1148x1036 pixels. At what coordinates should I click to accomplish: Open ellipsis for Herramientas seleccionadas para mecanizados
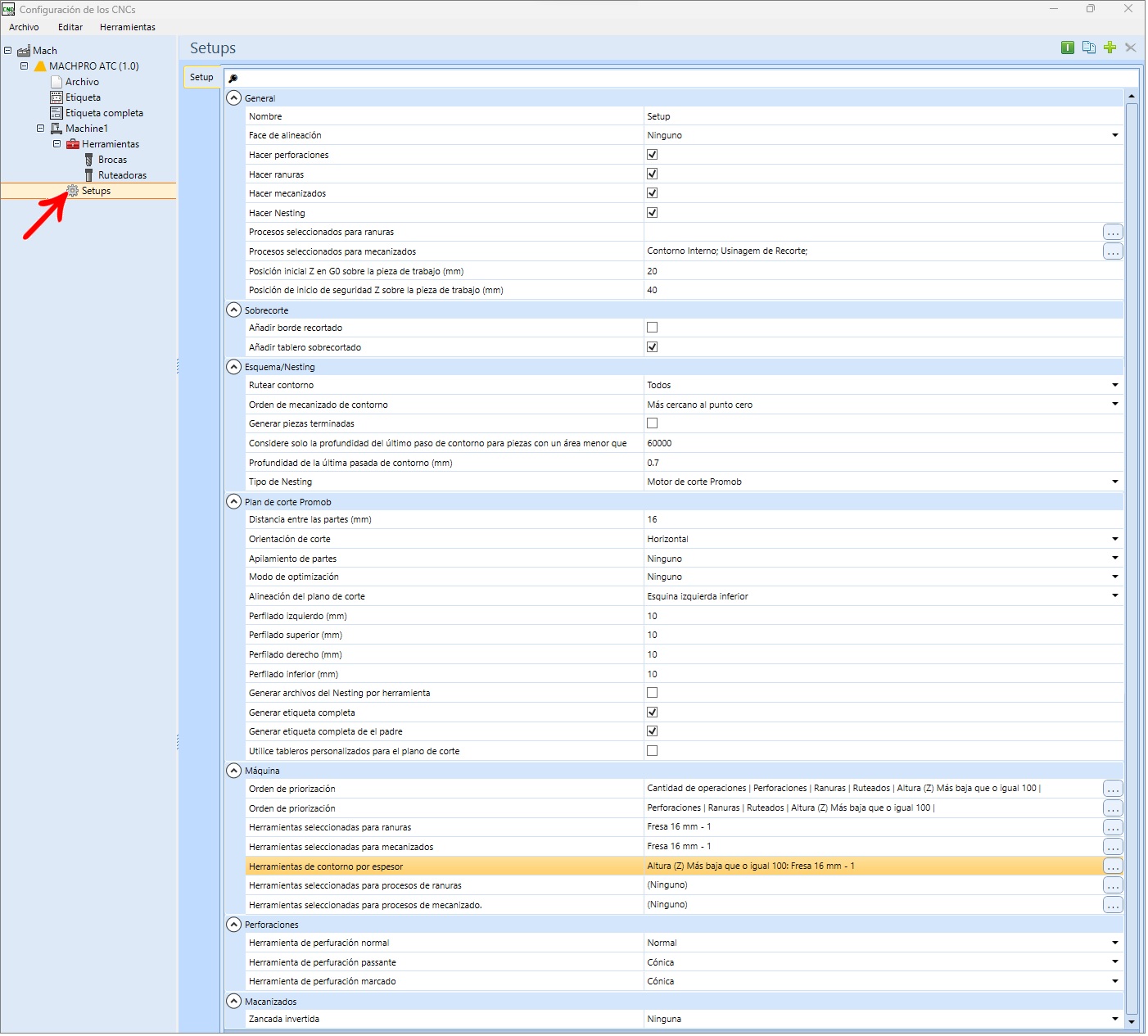(x=1113, y=847)
